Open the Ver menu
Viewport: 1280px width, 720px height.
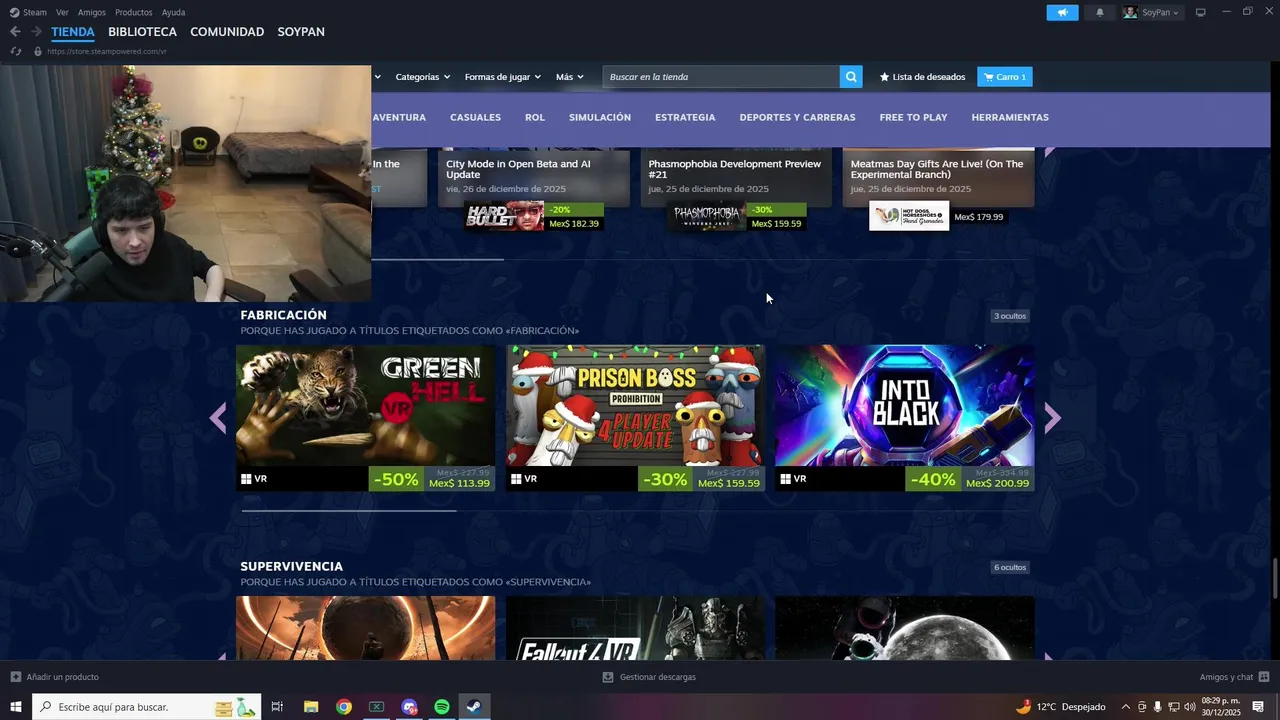coord(62,12)
